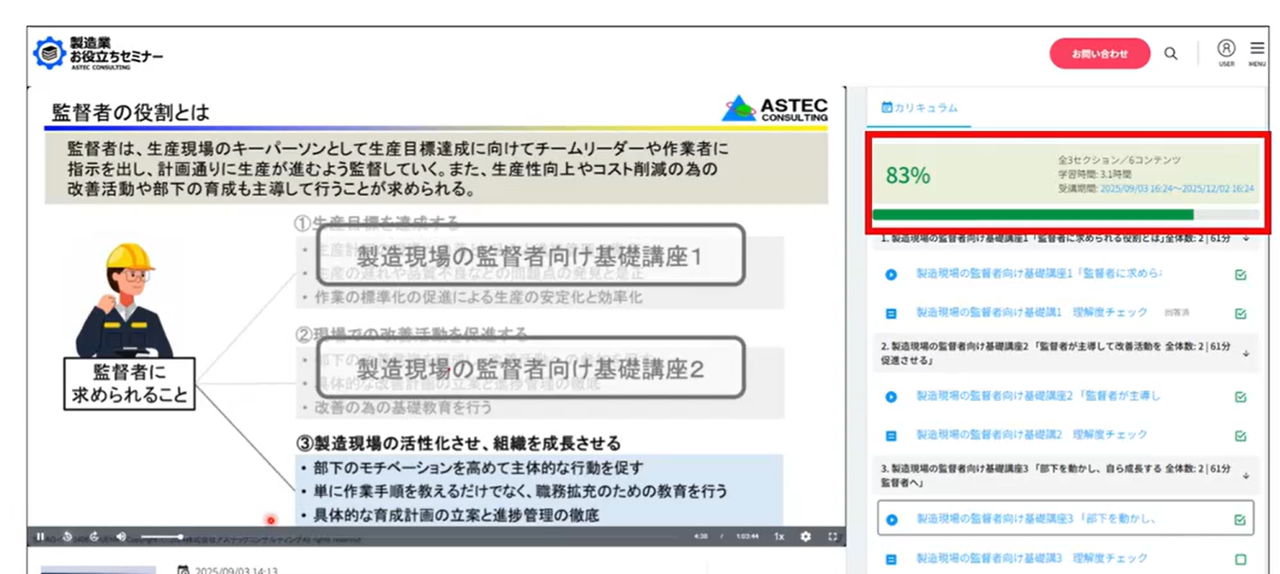Screen dimensions: 1280x574
Task: Click quiz icon beside 基礎講1 理解度チェック
Action: click(x=891, y=313)
